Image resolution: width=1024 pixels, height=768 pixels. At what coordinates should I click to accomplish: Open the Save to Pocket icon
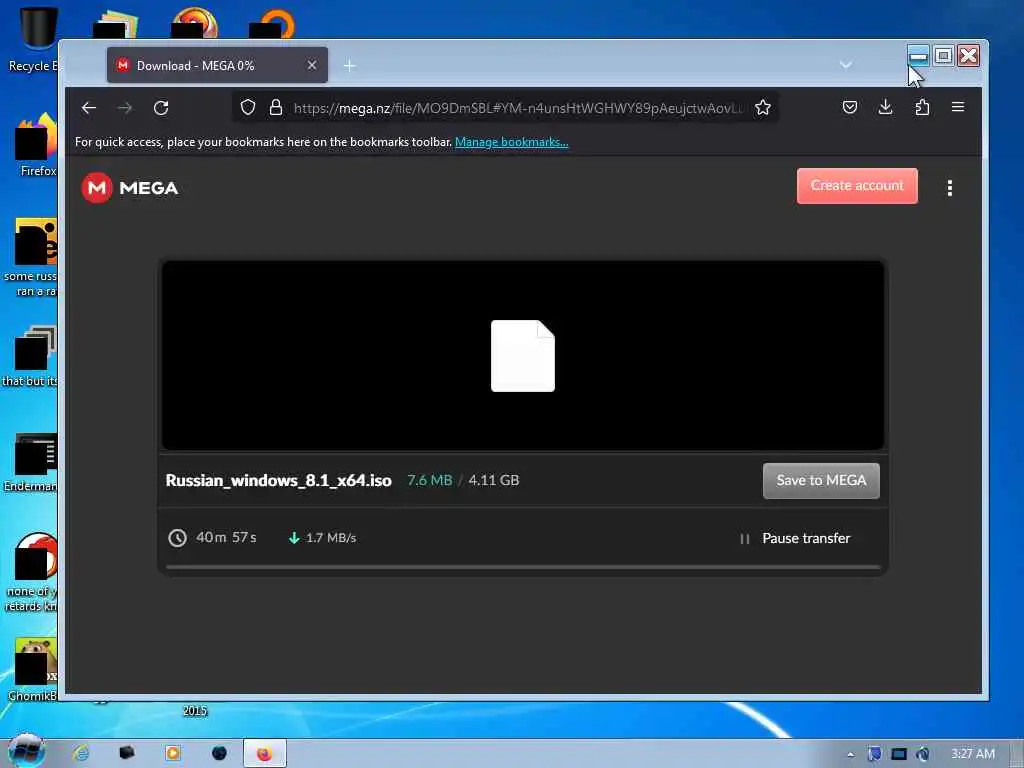click(850, 107)
